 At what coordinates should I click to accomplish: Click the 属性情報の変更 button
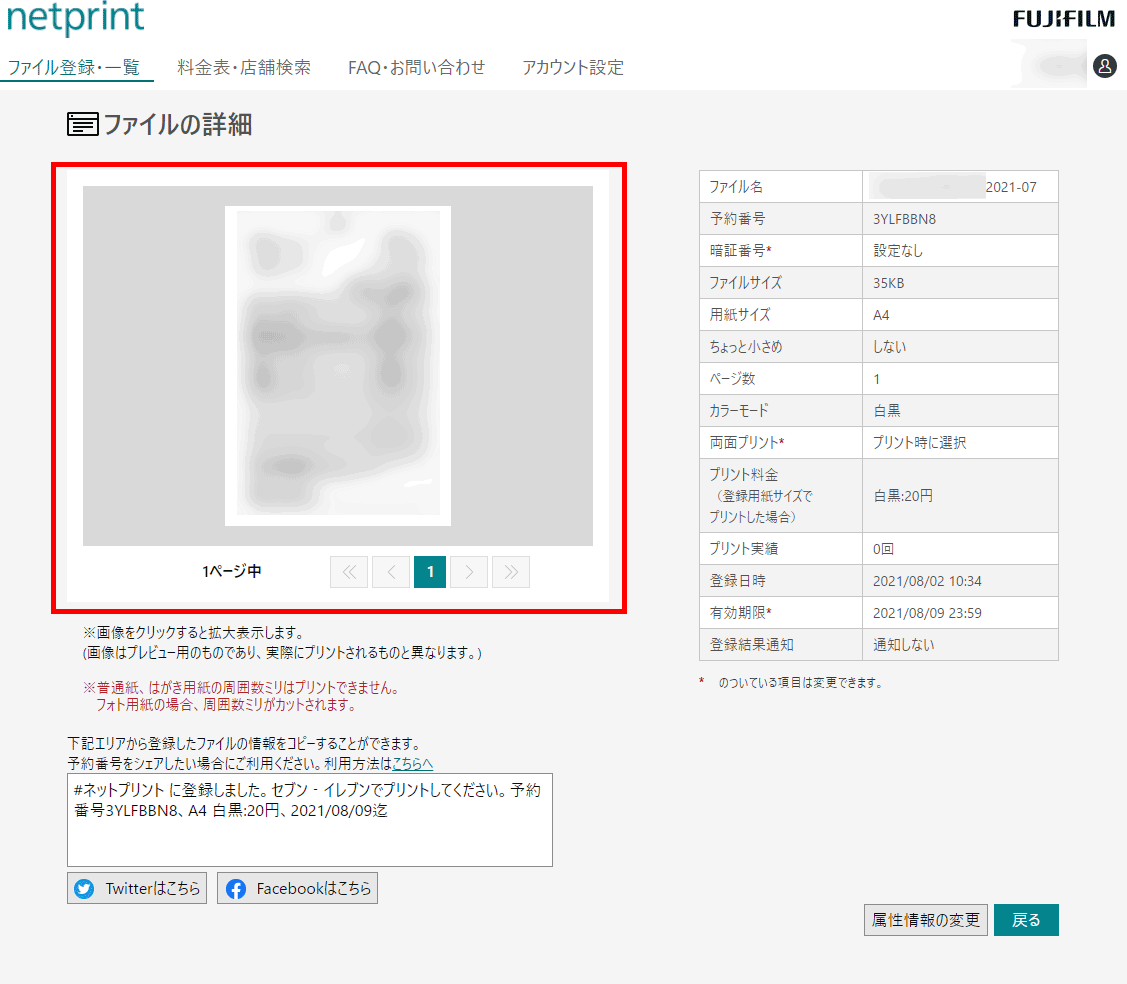coord(925,919)
